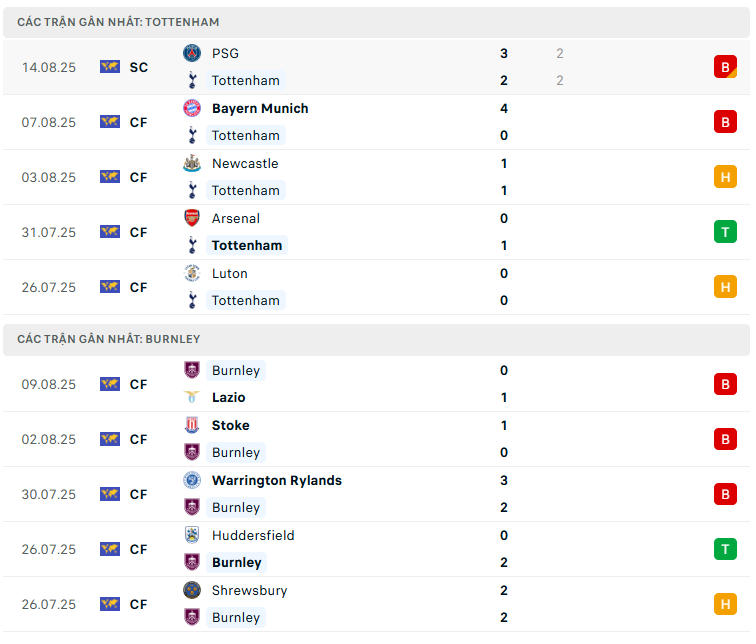Click the Arsenal club crest icon

click(x=192, y=218)
